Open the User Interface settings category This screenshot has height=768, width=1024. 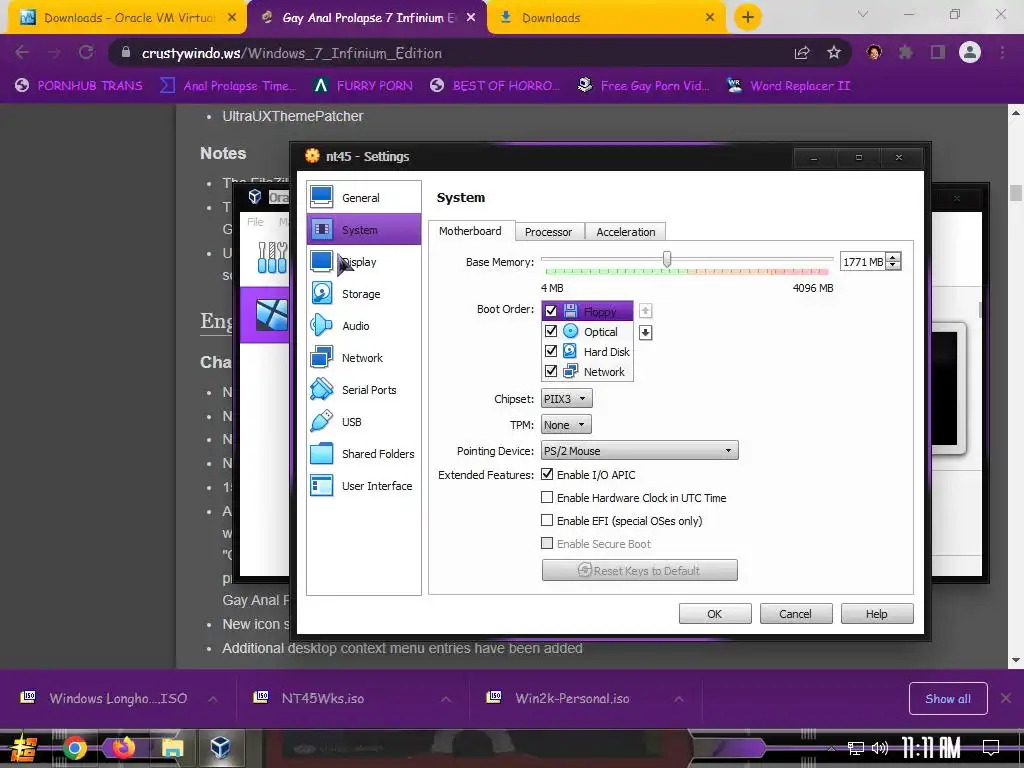tap(364, 485)
